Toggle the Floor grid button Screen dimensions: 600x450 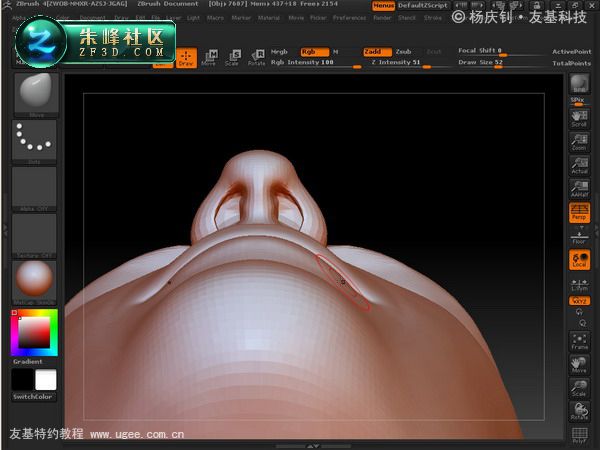(579, 236)
